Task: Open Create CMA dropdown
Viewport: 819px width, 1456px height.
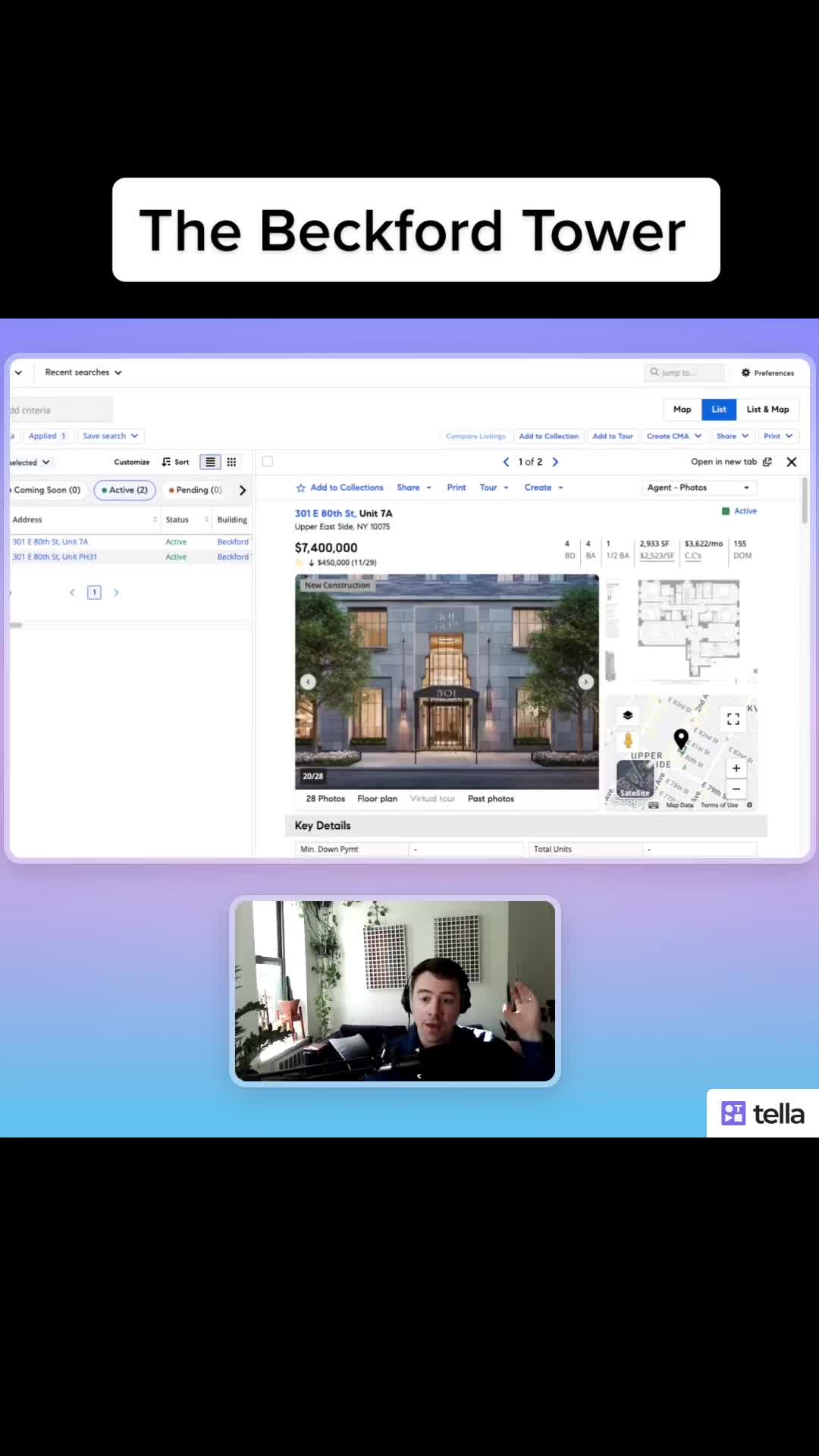Action: click(x=674, y=436)
